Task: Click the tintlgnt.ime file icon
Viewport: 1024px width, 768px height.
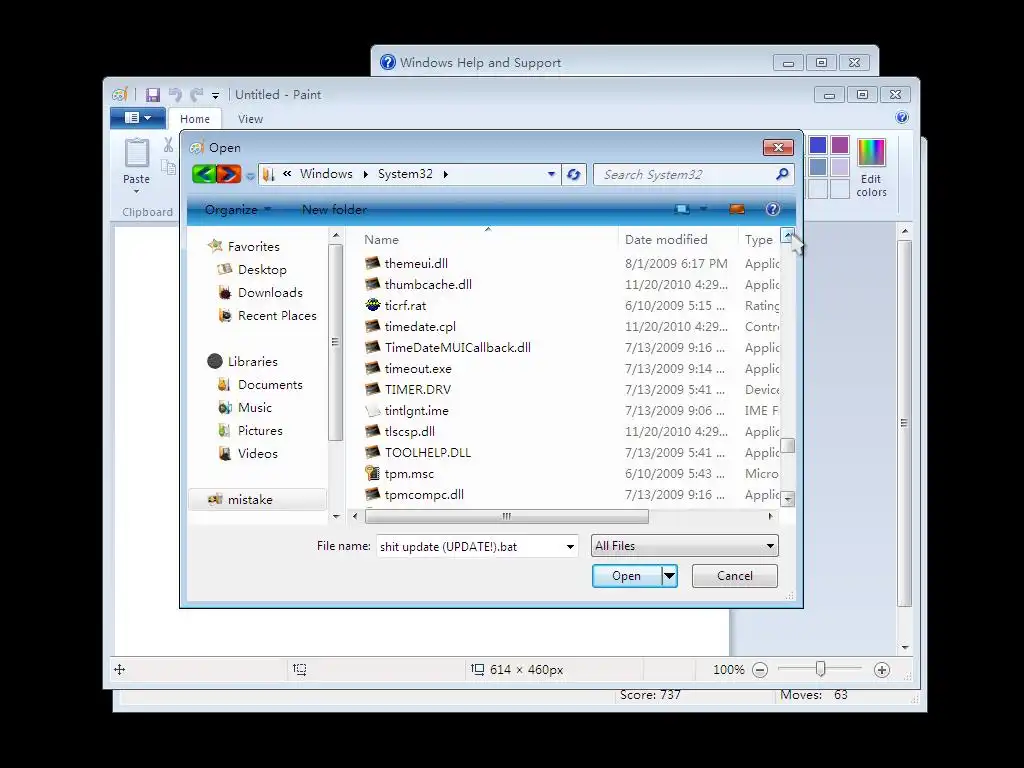Action: [372, 410]
